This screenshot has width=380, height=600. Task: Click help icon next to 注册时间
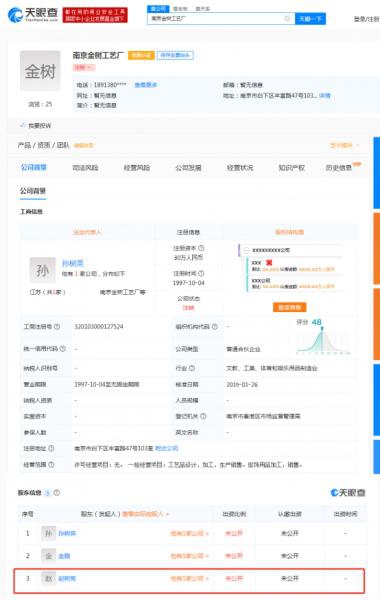(x=201, y=273)
